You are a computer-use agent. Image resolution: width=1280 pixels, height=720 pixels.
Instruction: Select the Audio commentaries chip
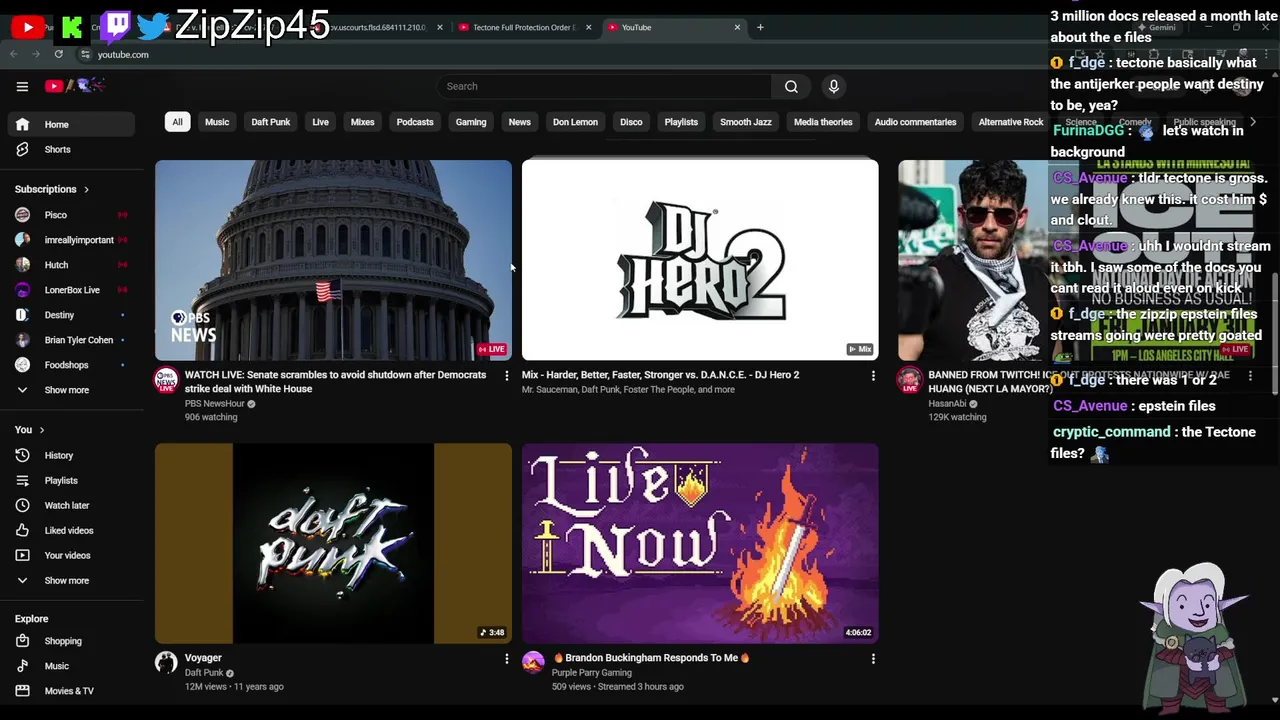(915, 122)
